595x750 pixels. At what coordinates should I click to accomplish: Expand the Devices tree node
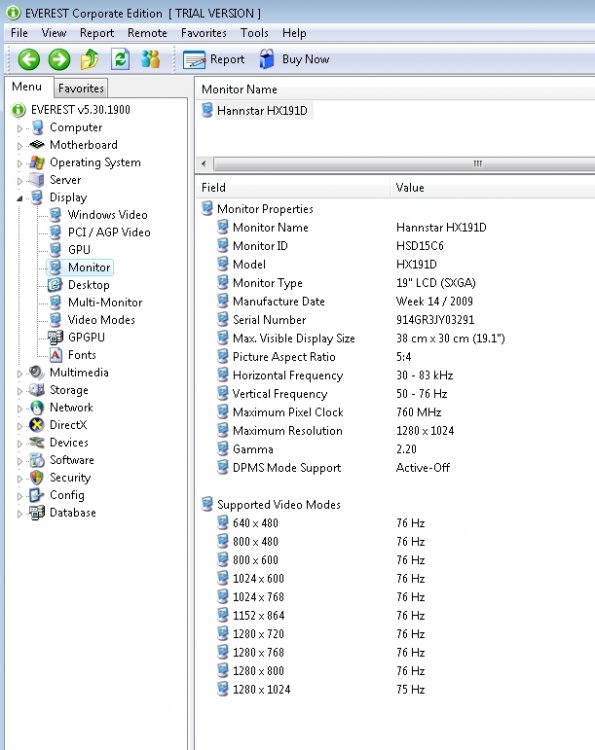20,443
